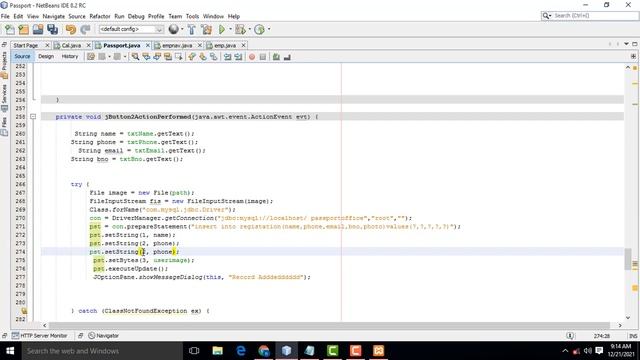This screenshot has width=640, height=360.
Task: Open the dropdown arrow beside globe icon
Action: pos(182,29)
